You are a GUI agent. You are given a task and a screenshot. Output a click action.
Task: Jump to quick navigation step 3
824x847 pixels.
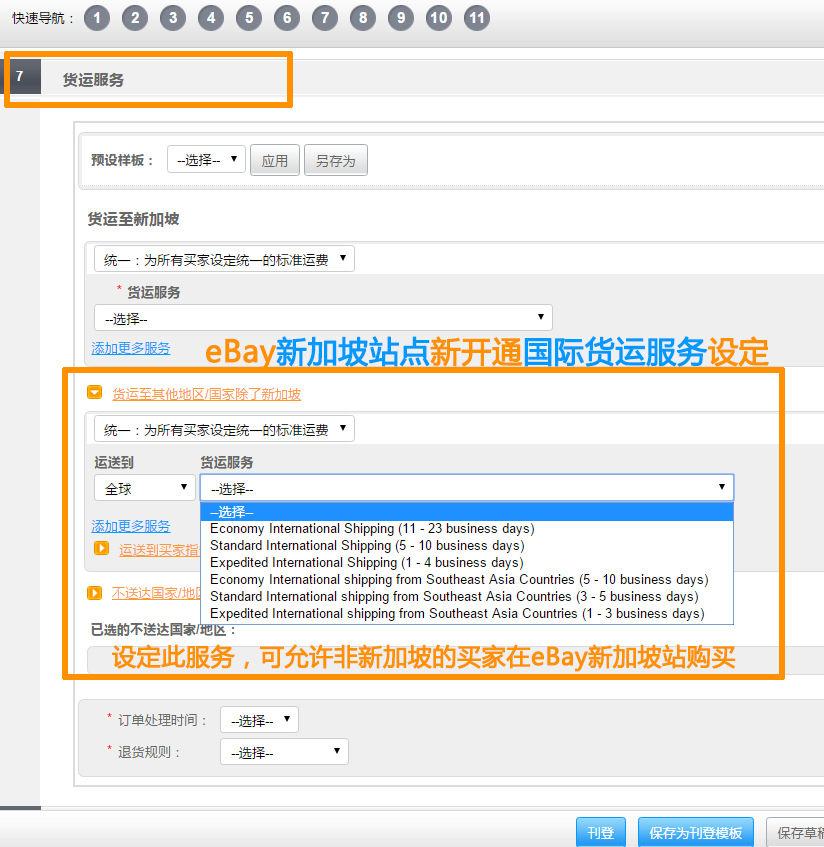(x=173, y=18)
